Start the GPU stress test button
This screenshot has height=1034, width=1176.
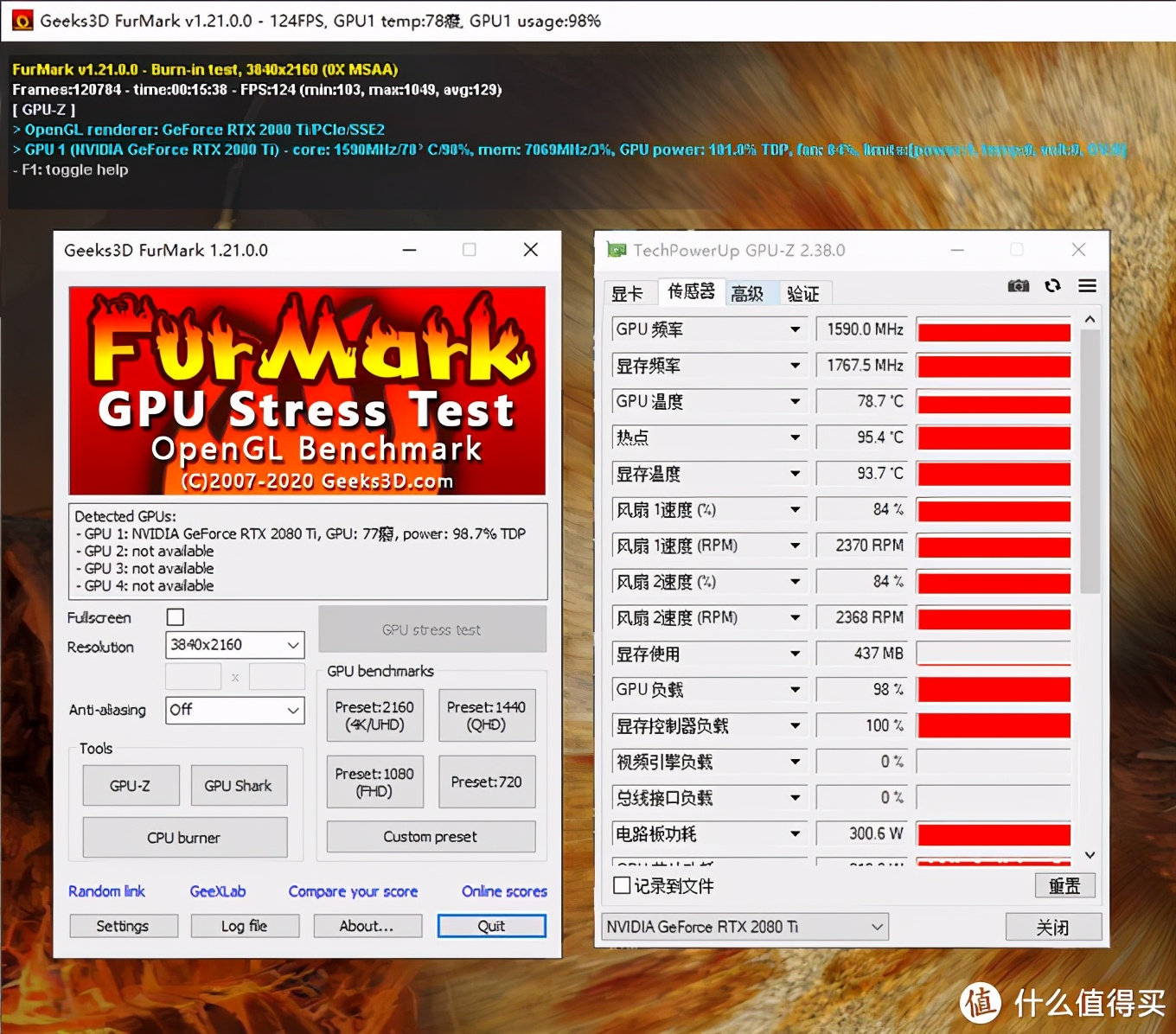[x=432, y=629]
